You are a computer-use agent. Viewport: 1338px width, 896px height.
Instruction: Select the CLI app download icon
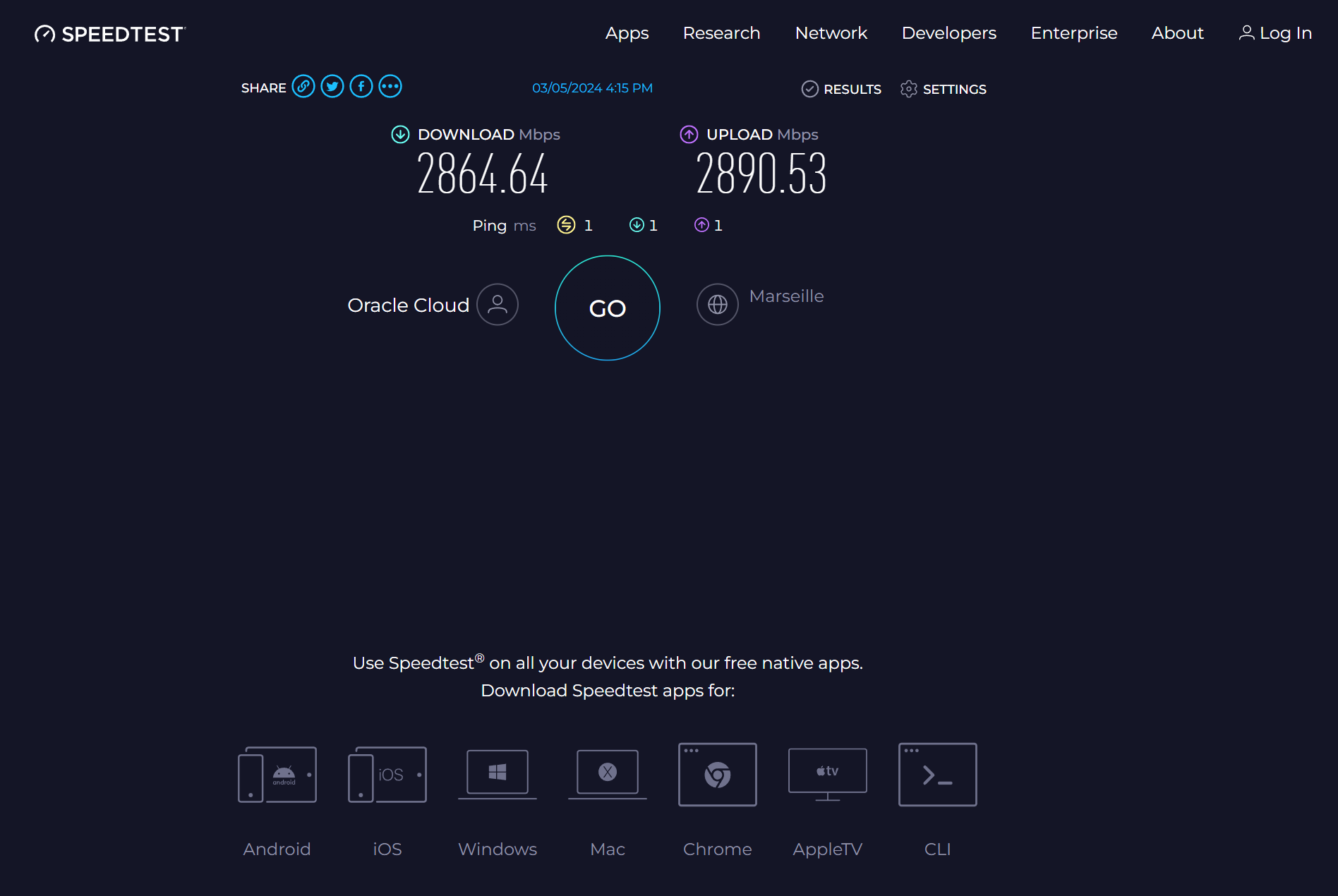pos(937,774)
